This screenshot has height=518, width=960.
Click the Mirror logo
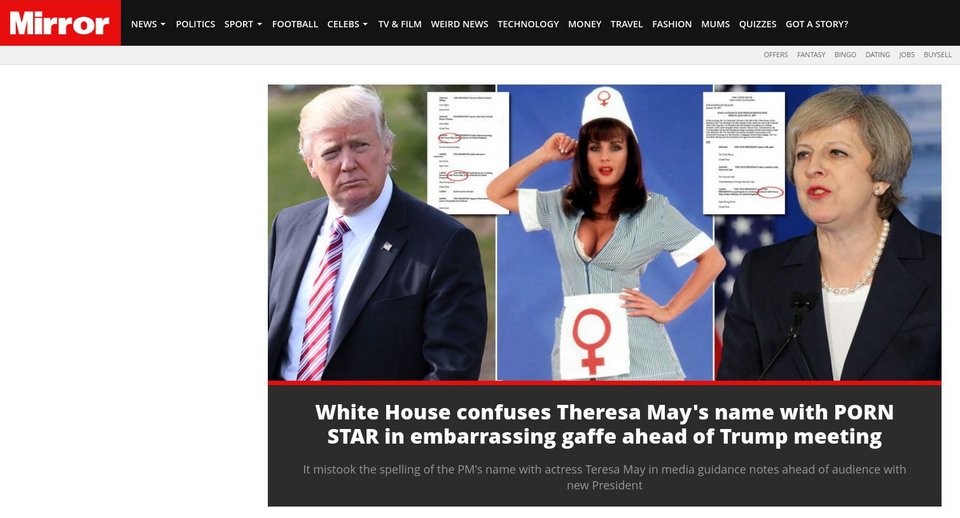click(60, 23)
